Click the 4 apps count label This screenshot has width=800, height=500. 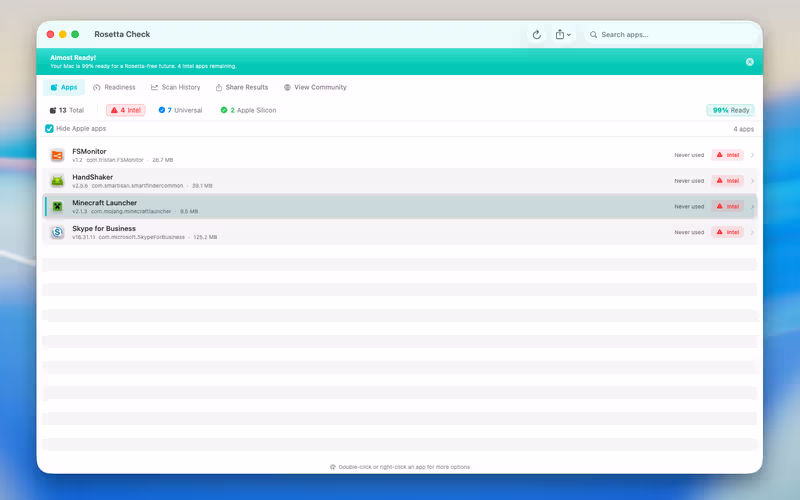coord(743,129)
